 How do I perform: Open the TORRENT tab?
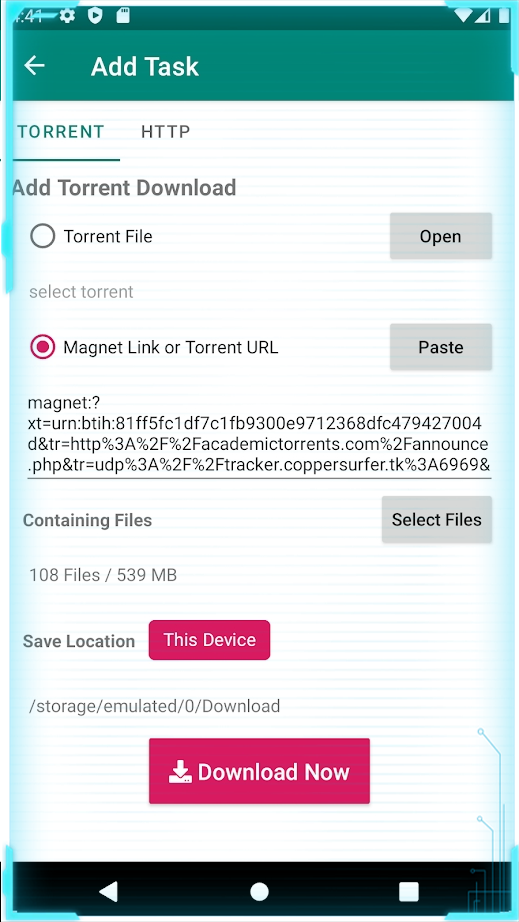click(61, 132)
